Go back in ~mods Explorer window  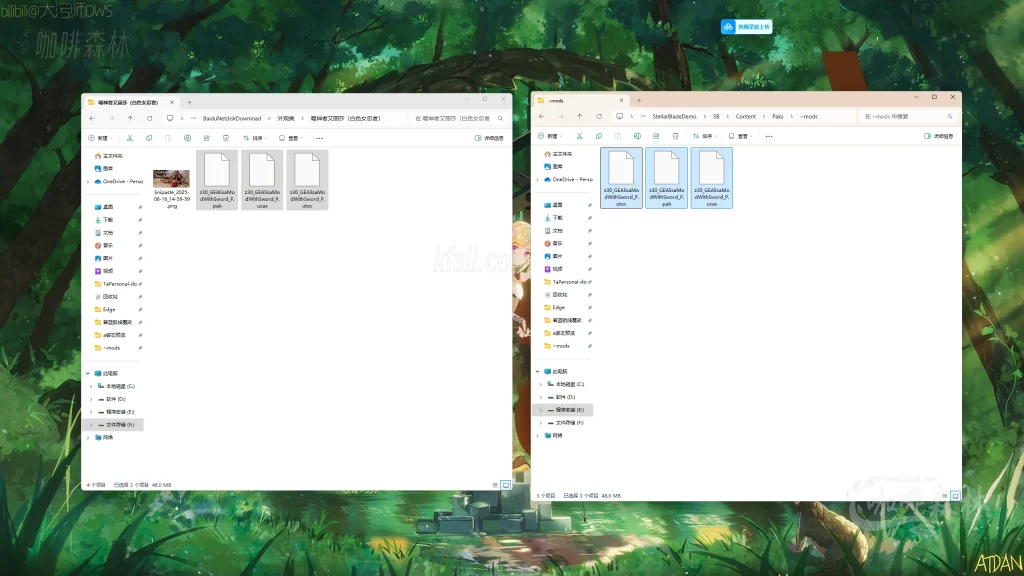click(x=541, y=116)
